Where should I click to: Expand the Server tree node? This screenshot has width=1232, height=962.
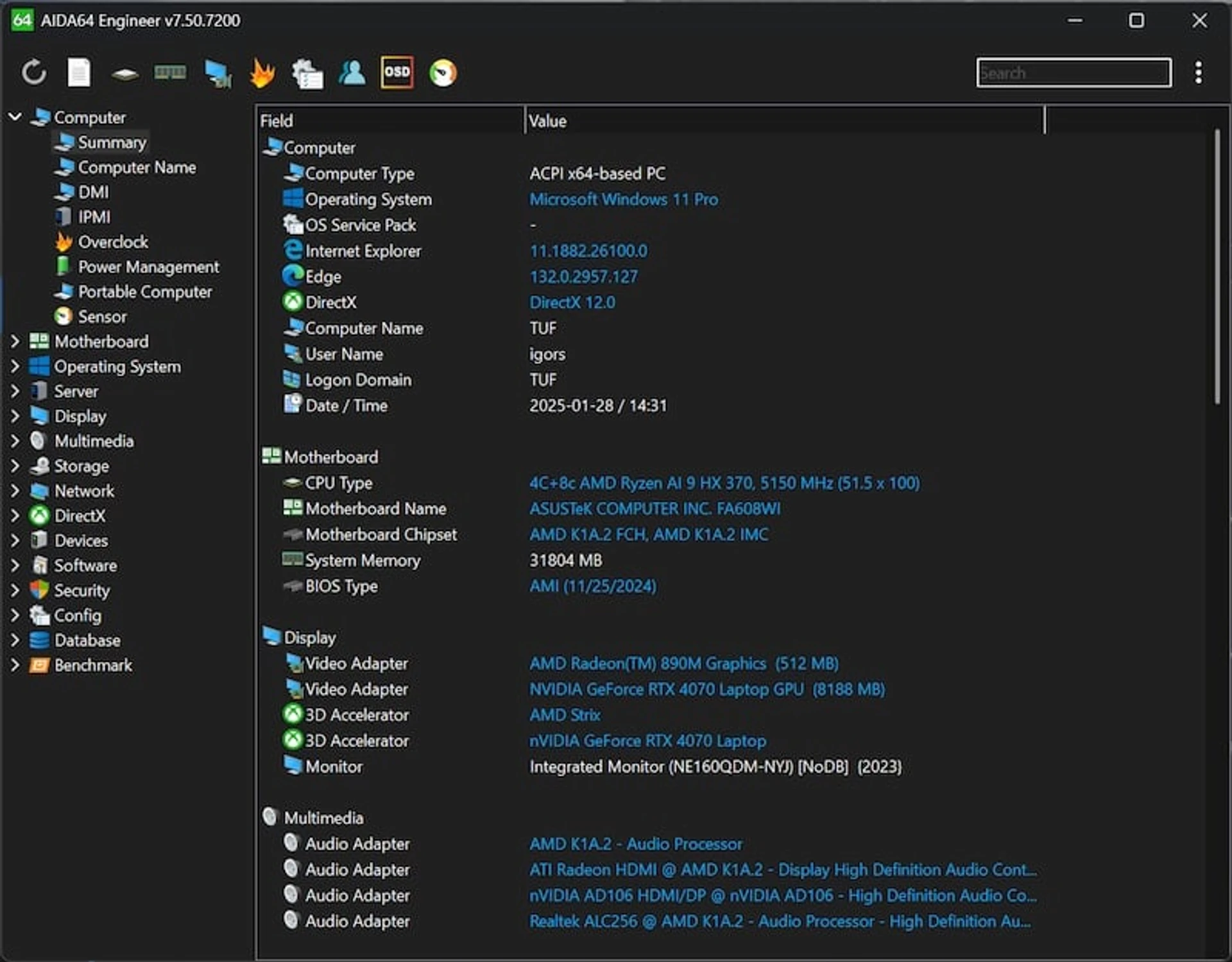pyautogui.click(x=15, y=391)
